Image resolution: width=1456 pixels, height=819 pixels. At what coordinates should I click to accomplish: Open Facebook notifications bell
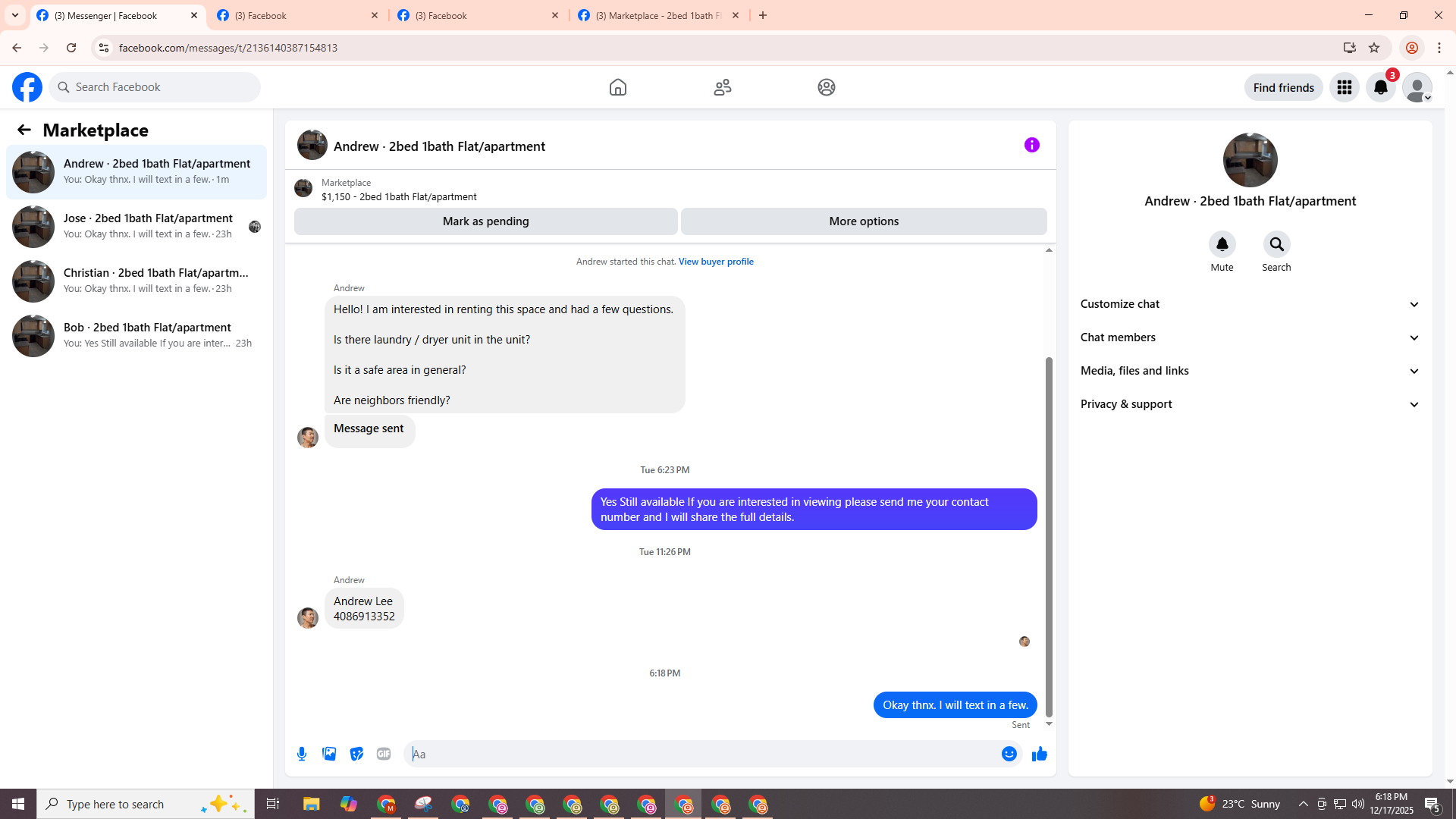[x=1380, y=87]
